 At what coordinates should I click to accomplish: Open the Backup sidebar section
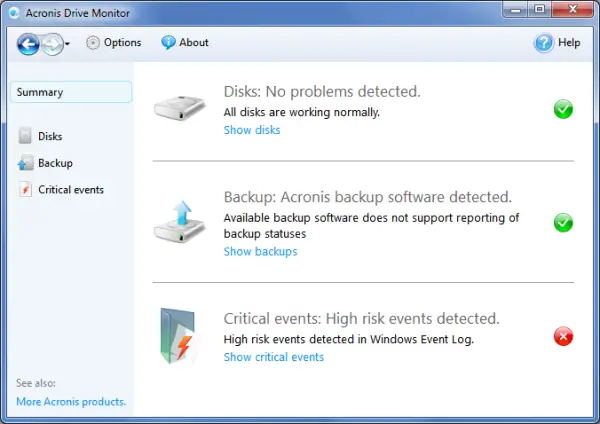[55, 163]
